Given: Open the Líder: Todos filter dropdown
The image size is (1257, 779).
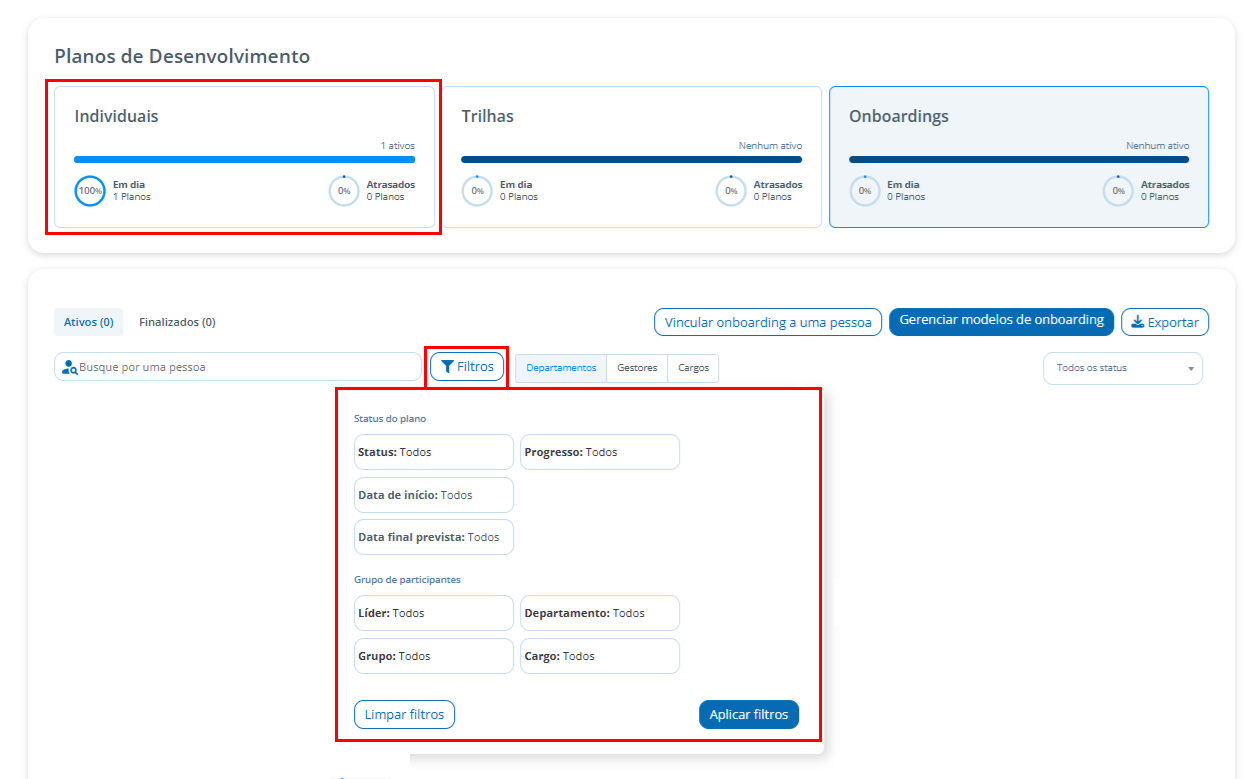Looking at the screenshot, I should pyautogui.click(x=434, y=613).
